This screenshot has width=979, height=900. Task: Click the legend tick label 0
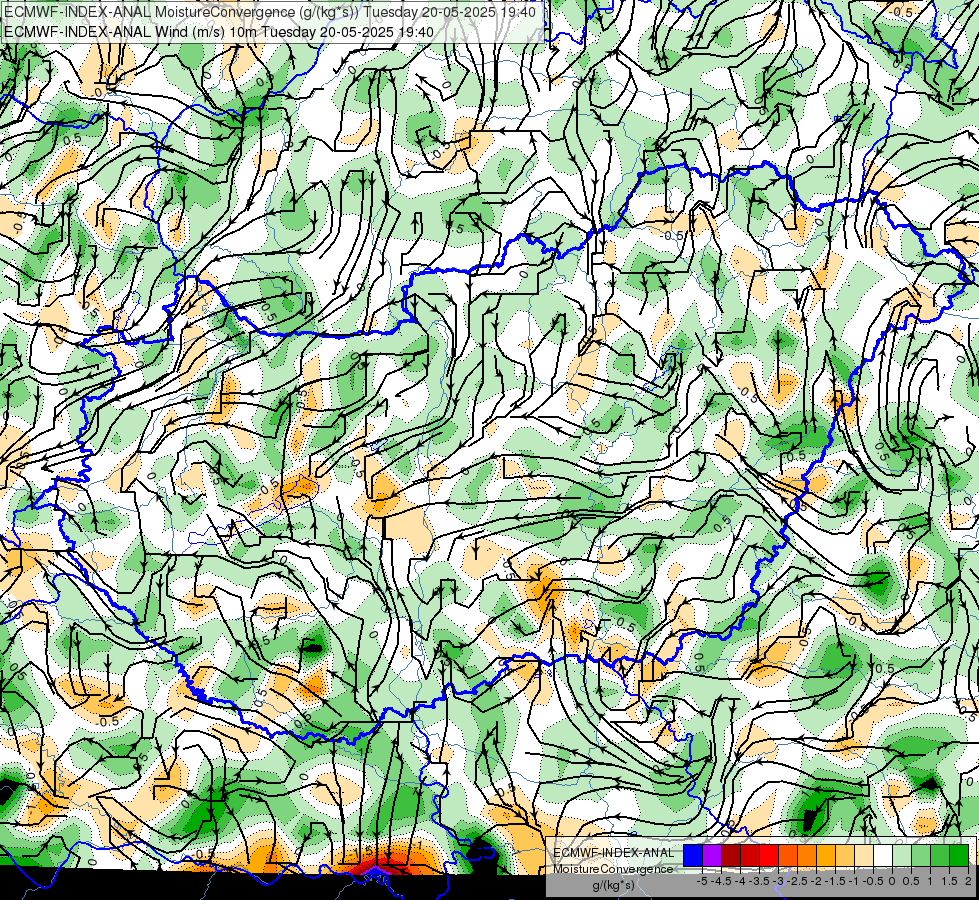click(892, 881)
